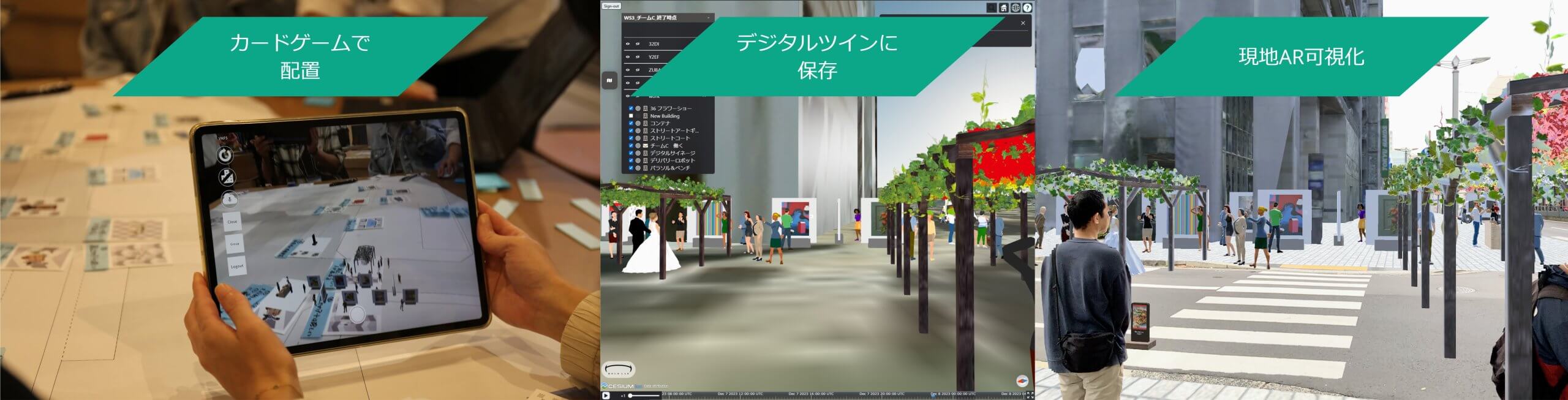
Task: Click the timeline at Dec 8 2023 00:00:00 UTC
Action: point(953,394)
